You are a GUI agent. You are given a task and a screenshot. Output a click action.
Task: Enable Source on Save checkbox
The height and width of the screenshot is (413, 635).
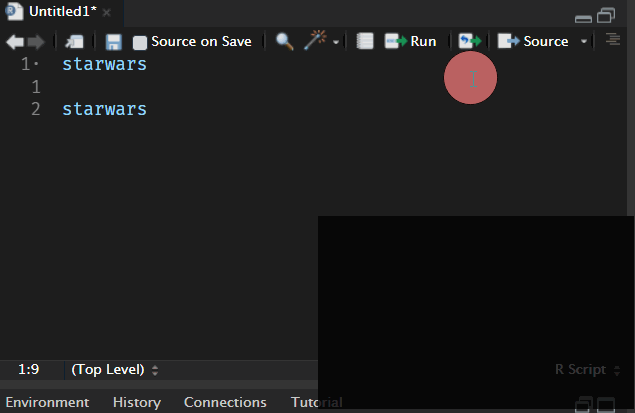pos(140,43)
